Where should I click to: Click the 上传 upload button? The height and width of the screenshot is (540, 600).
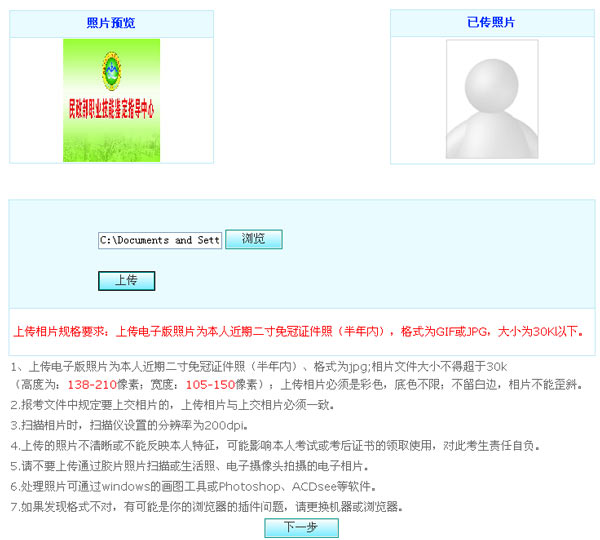pyautogui.click(x=127, y=281)
